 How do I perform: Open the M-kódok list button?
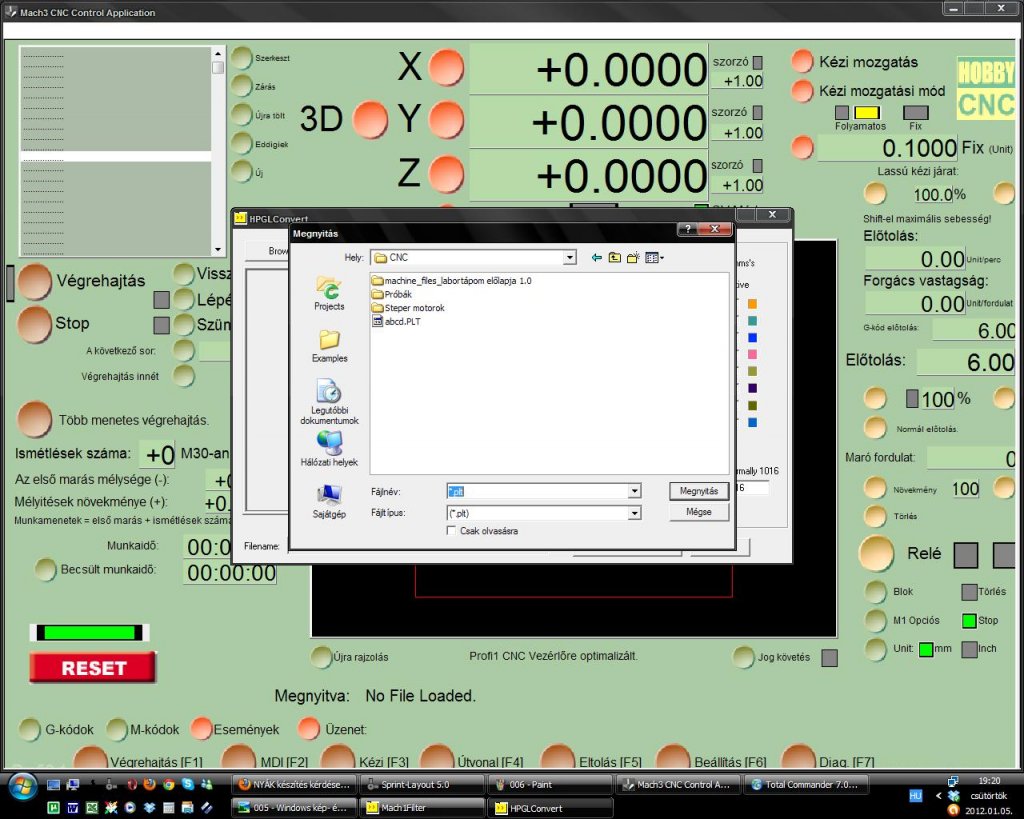coord(116,730)
